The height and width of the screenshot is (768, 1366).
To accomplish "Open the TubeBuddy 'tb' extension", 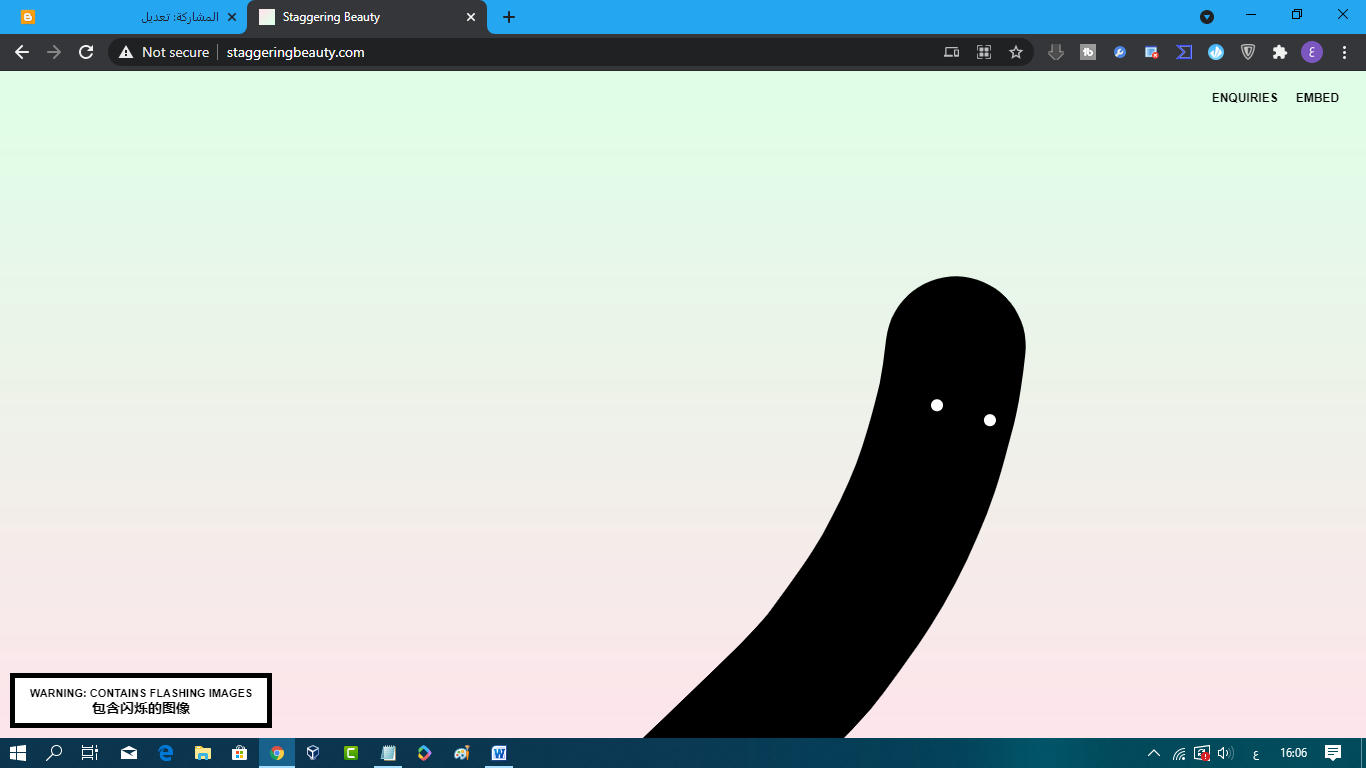I will click(x=1088, y=52).
